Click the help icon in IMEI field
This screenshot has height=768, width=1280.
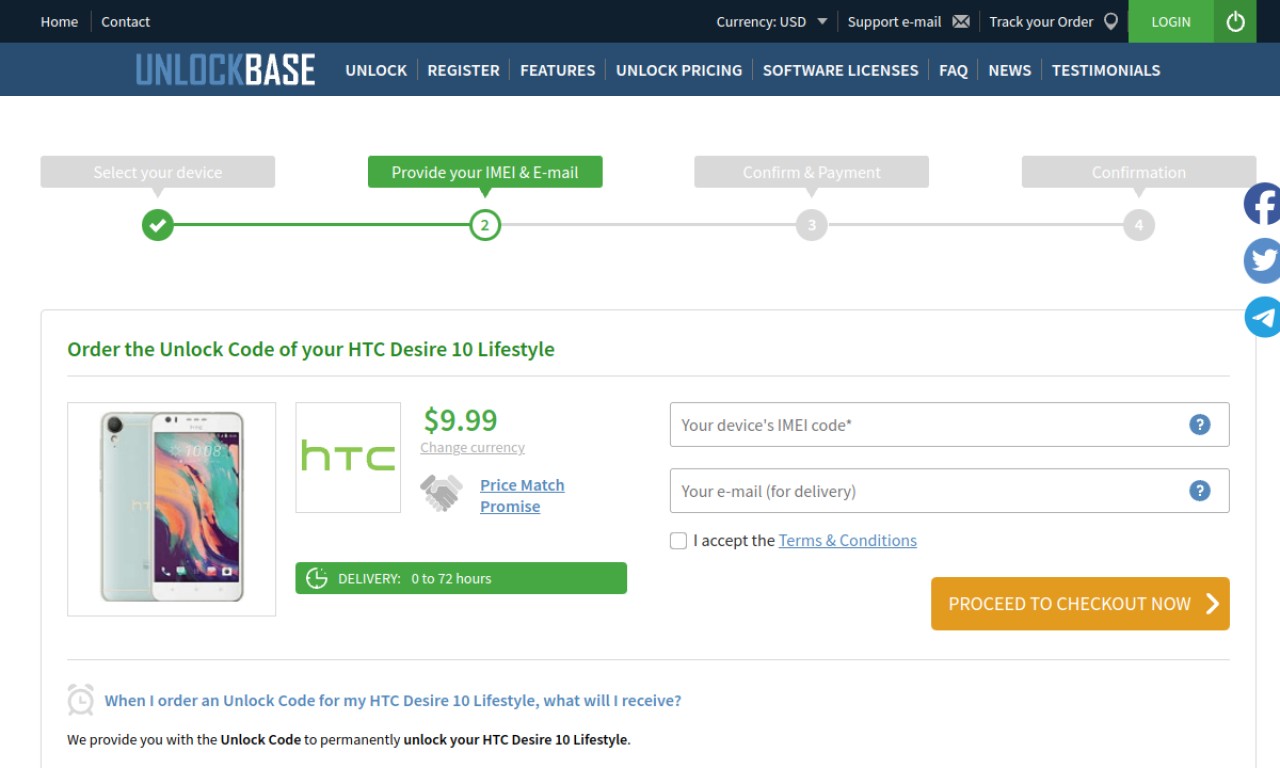pos(1200,425)
